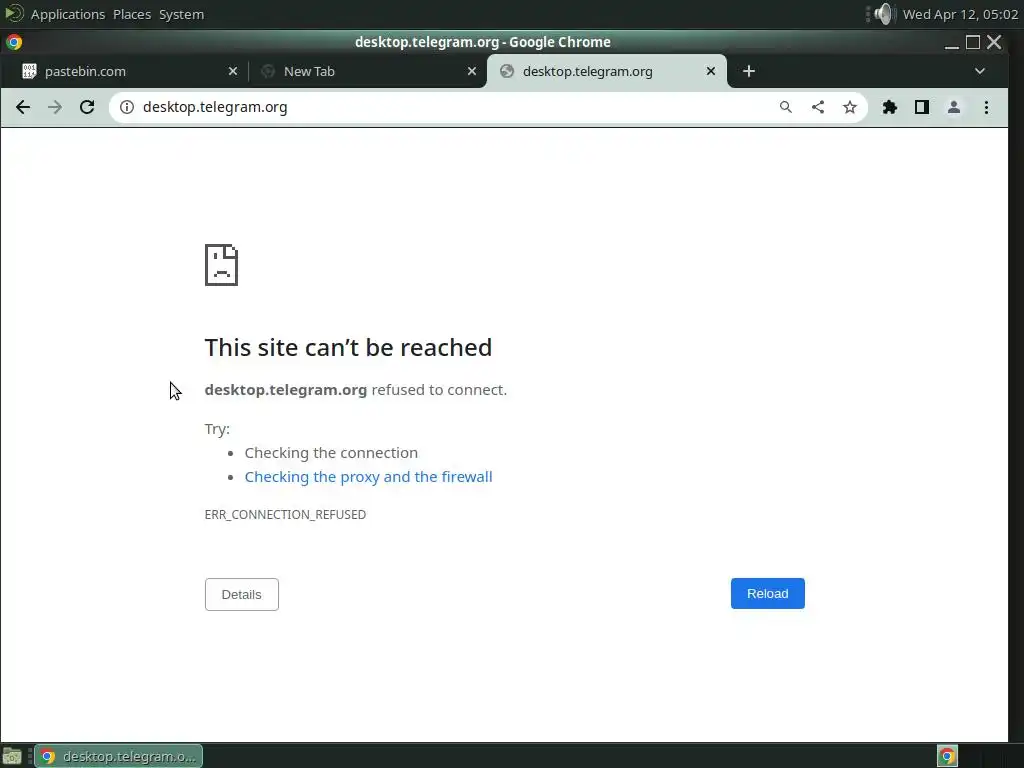Click the Chrome icon in bottom-right tray
This screenshot has height=768, width=1024.
947,756
